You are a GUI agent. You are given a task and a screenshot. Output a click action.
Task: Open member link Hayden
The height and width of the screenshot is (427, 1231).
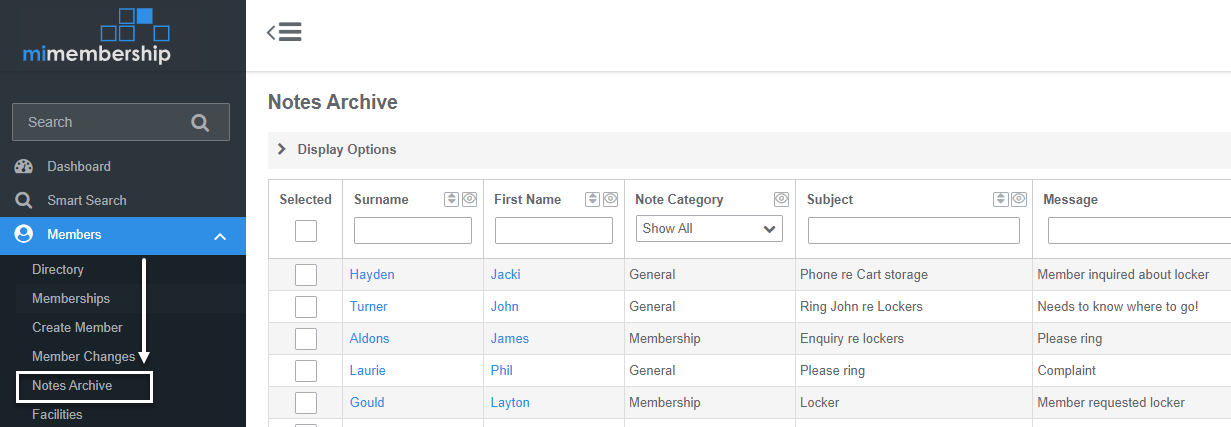[372, 275]
